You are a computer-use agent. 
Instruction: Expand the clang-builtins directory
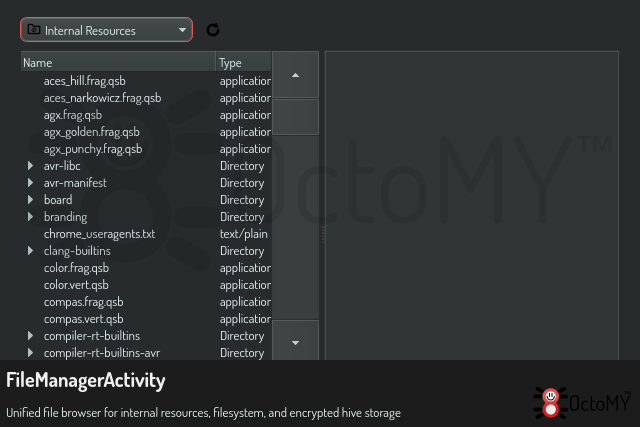tap(30, 251)
